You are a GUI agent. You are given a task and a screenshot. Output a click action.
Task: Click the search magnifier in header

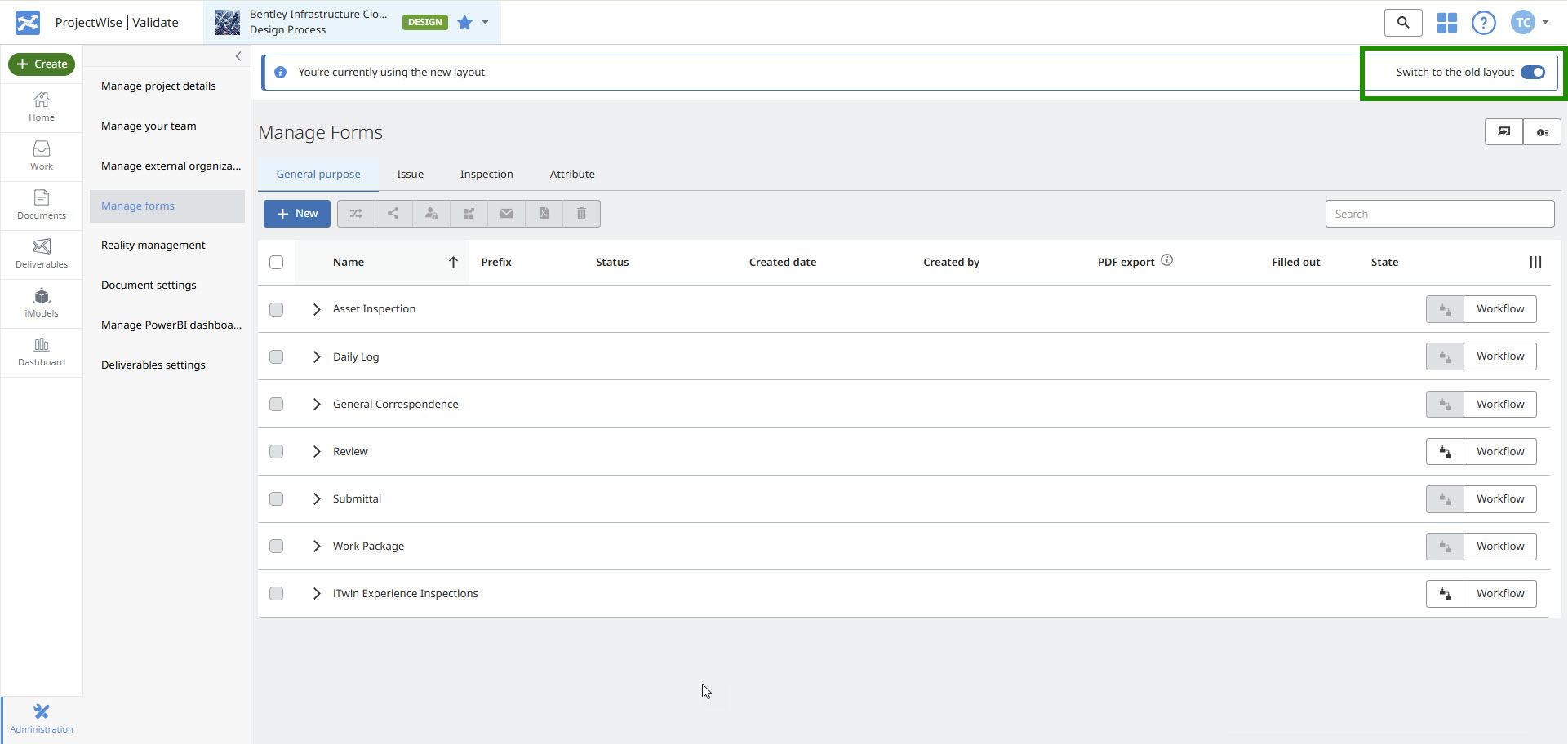(1403, 23)
